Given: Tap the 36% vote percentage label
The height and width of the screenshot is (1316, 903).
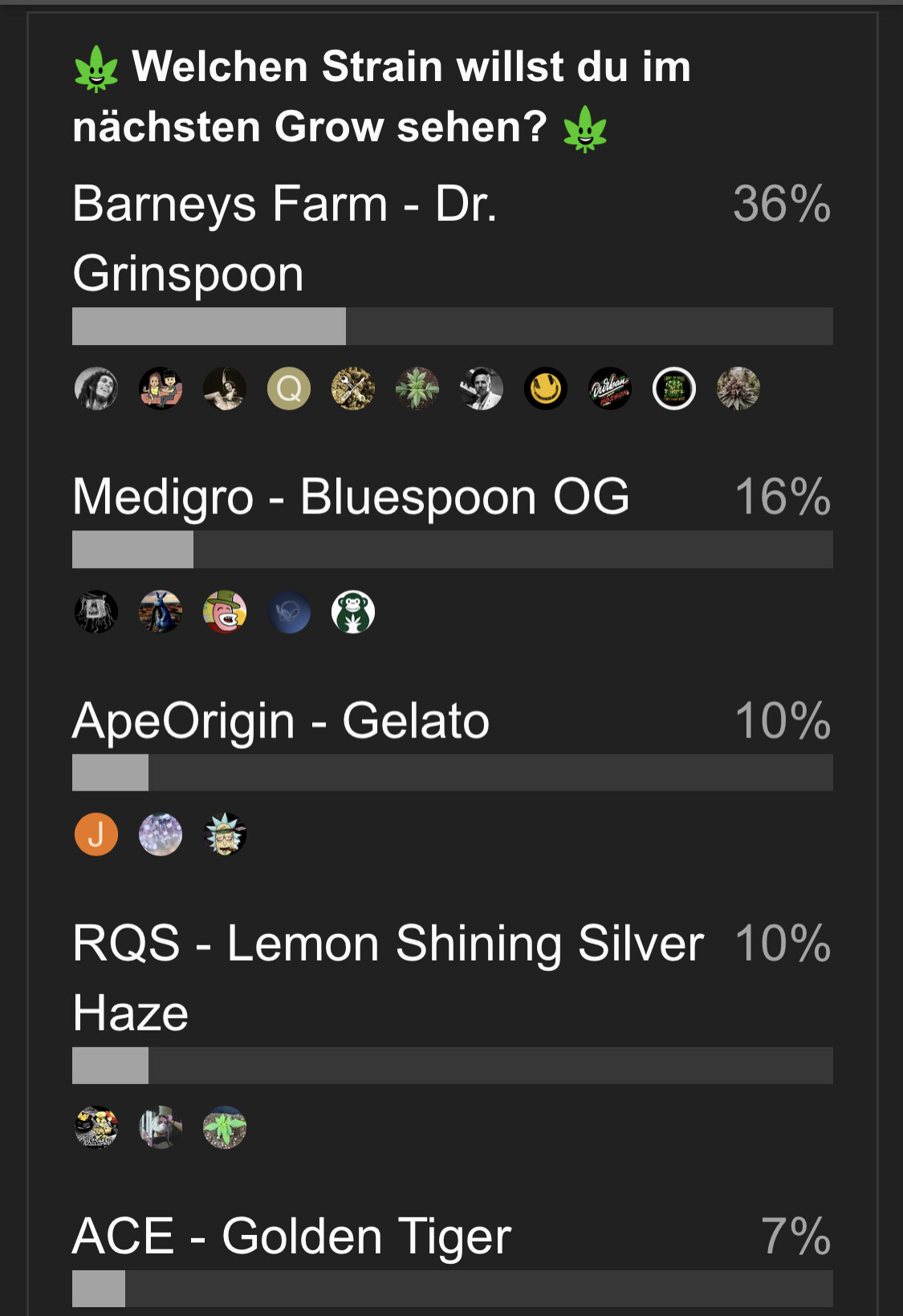Looking at the screenshot, I should point(782,204).
